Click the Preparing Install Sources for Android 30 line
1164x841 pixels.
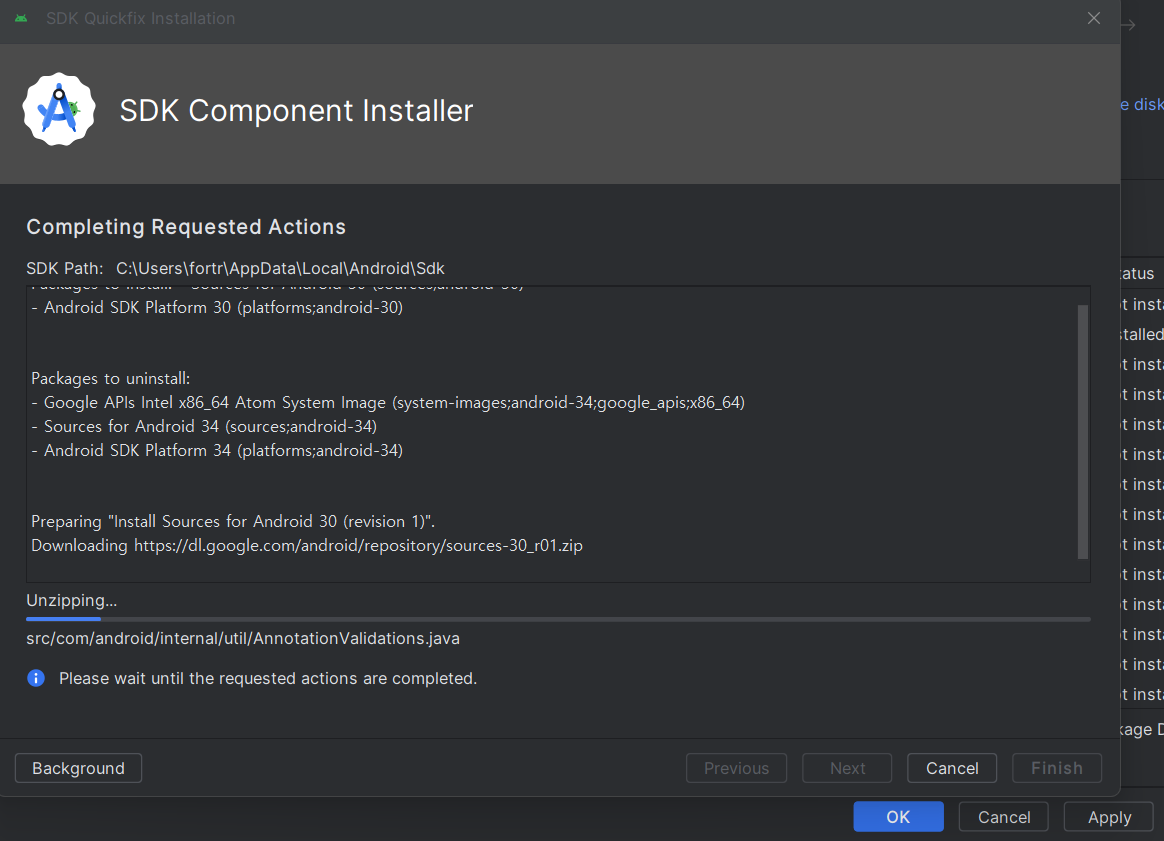(x=233, y=521)
